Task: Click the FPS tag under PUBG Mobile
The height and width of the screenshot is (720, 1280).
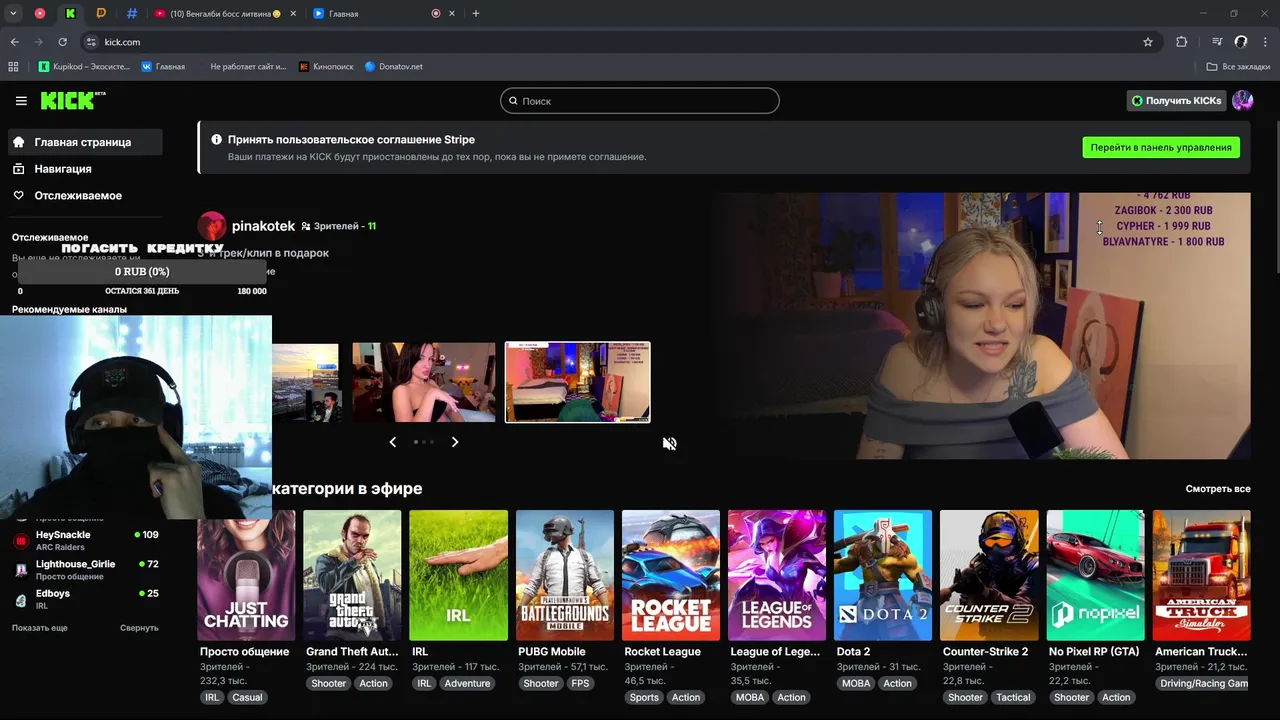Action: (x=580, y=684)
